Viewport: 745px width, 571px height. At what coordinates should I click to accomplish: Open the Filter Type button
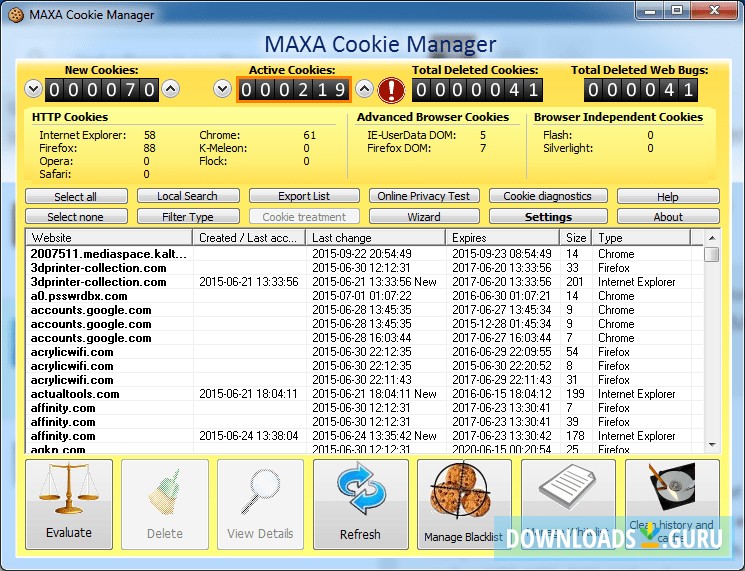(x=188, y=217)
